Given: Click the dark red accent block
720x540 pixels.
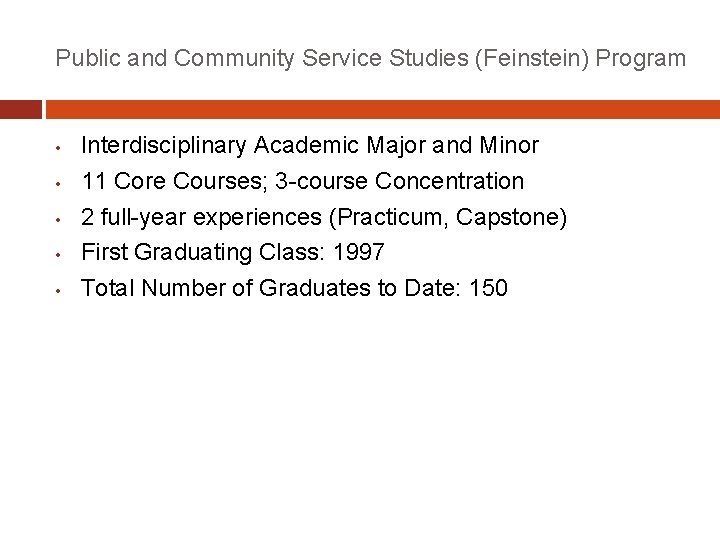Looking at the screenshot, I should 20,109.
